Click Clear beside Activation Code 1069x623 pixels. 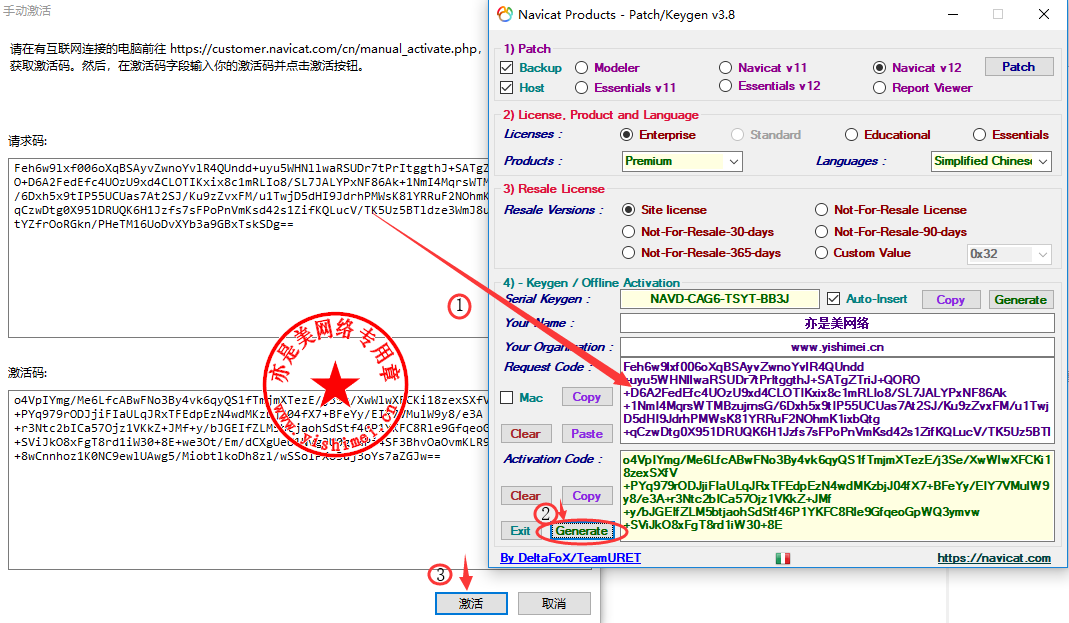[526, 496]
